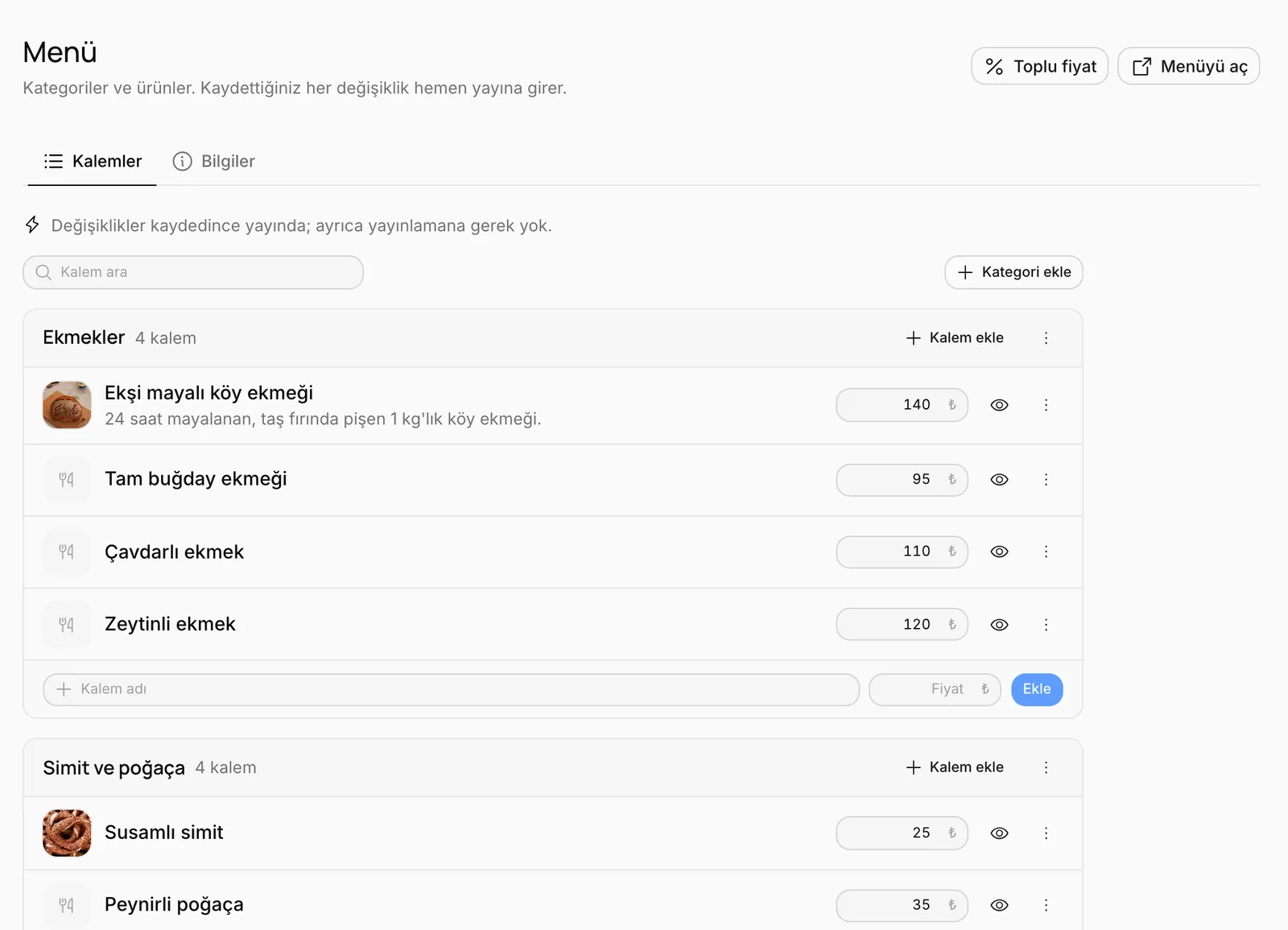Add item to Ekmekler via Kalem ekle
Viewport: 1288px width, 930px height.
(955, 338)
